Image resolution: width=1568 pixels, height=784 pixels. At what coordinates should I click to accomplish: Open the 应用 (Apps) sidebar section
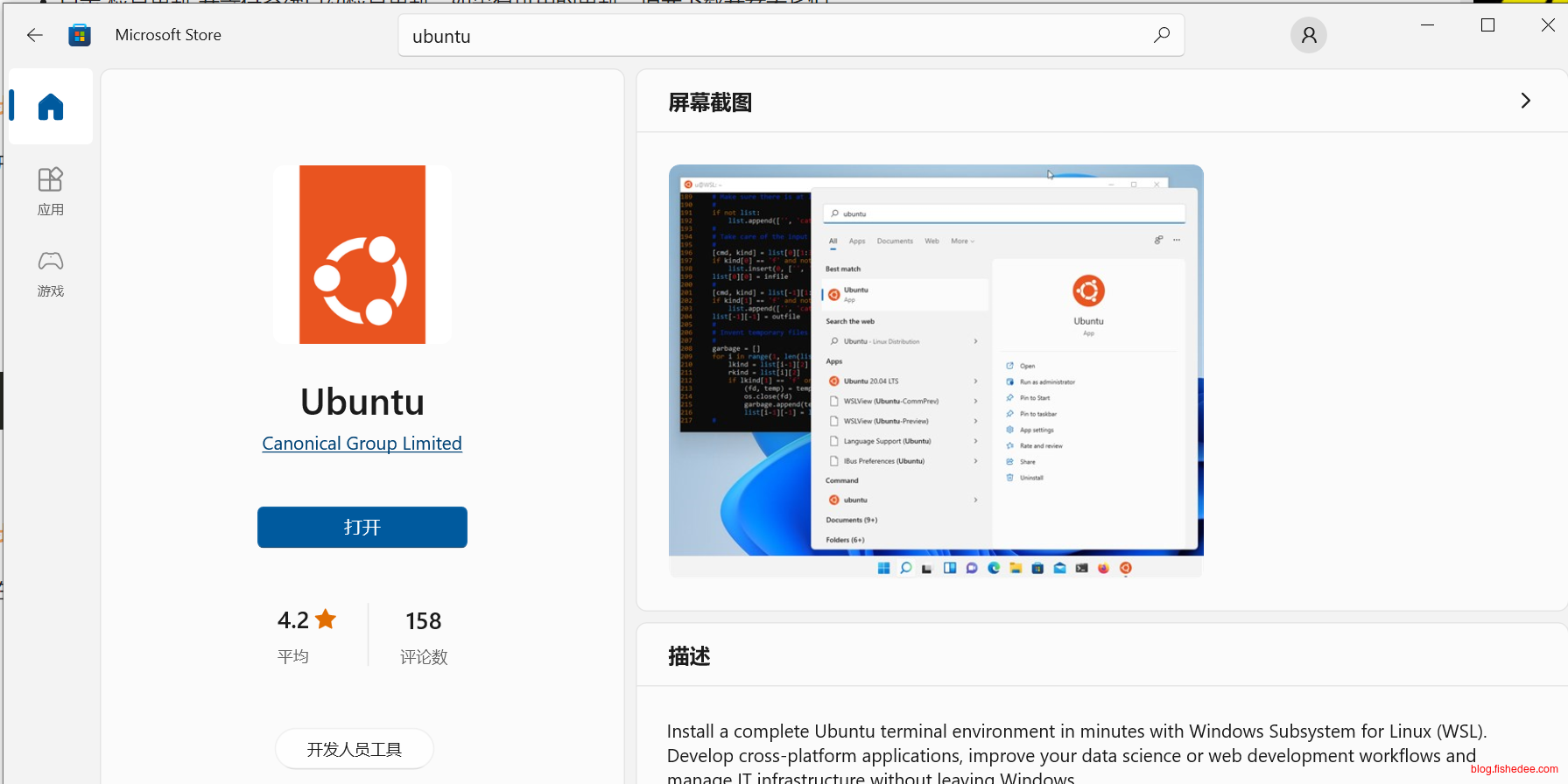pyautogui.click(x=51, y=191)
